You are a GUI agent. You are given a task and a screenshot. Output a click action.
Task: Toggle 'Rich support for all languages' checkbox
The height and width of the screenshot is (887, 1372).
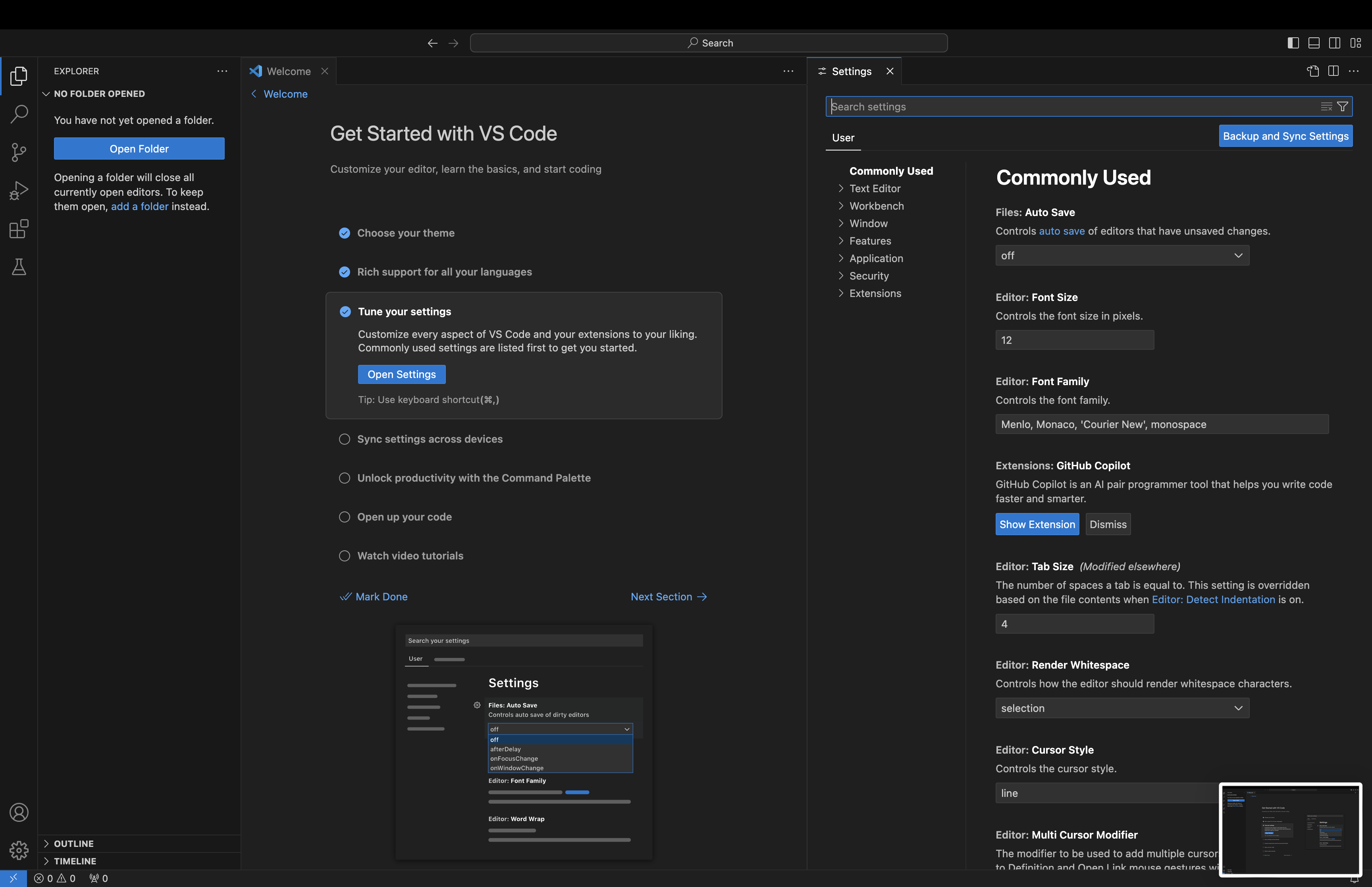[344, 271]
